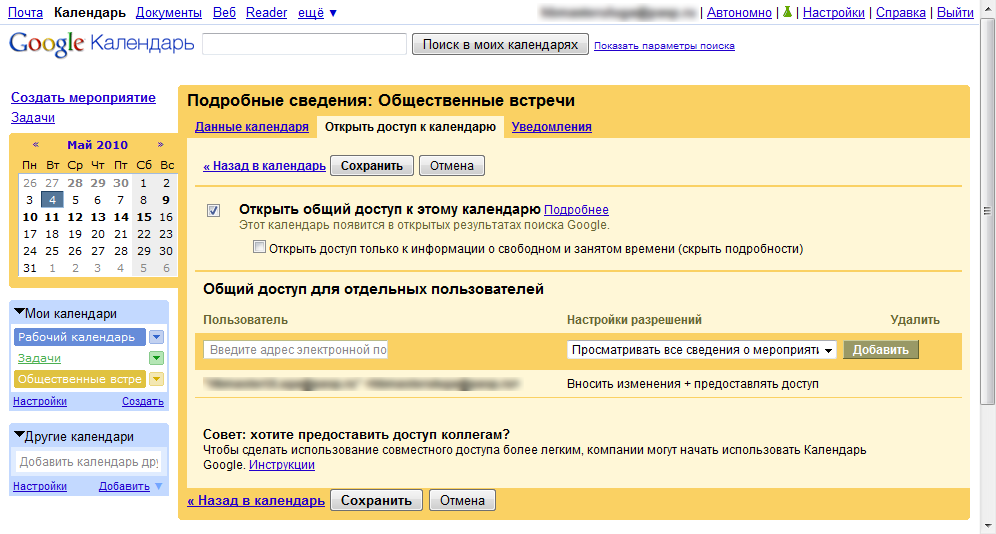Open the green arrow menu for Задачи
Screen dimensions: 996x534
(x=156, y=358)
